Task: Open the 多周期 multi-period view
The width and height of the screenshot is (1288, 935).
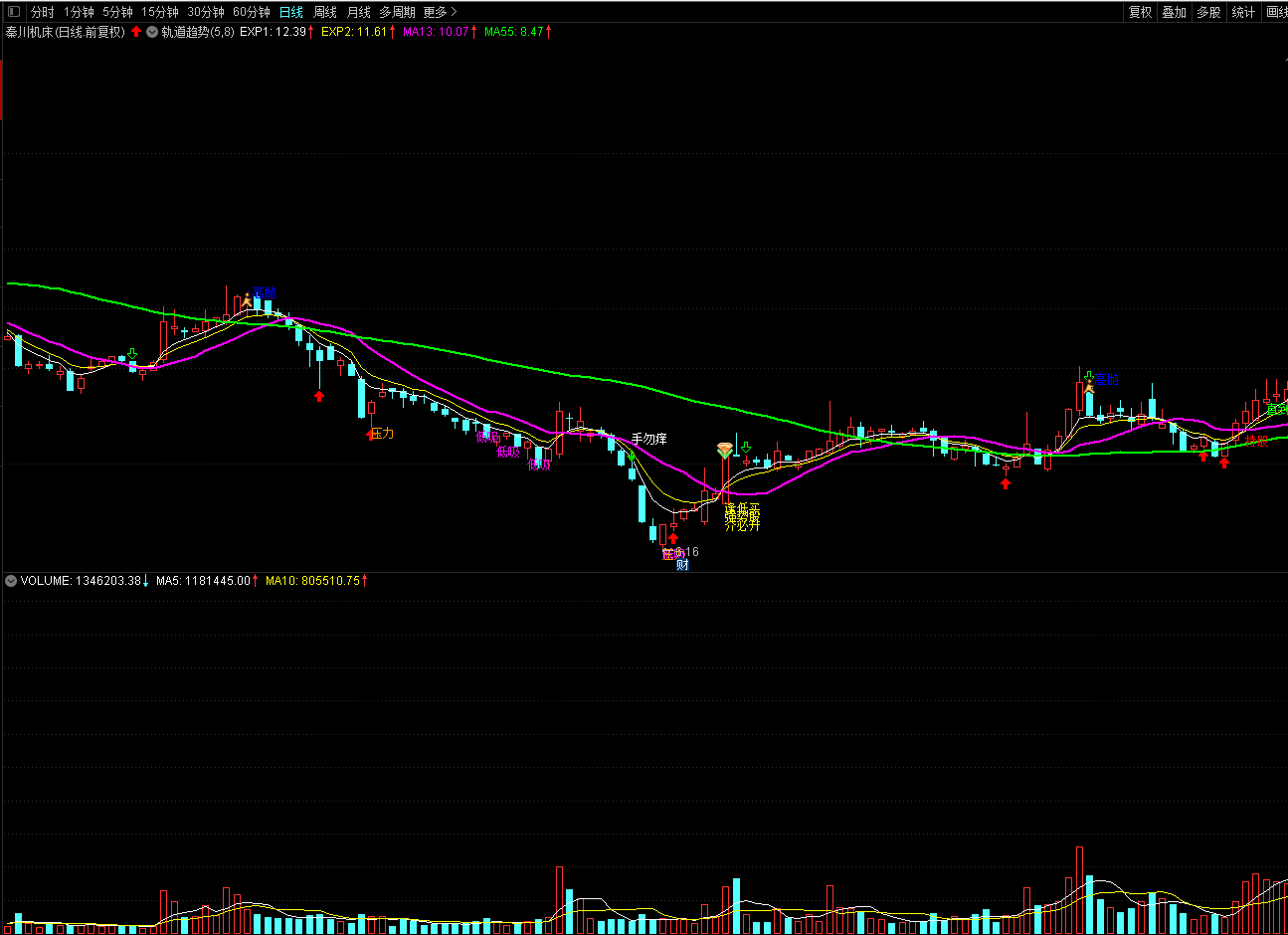Action: point(397,12)
